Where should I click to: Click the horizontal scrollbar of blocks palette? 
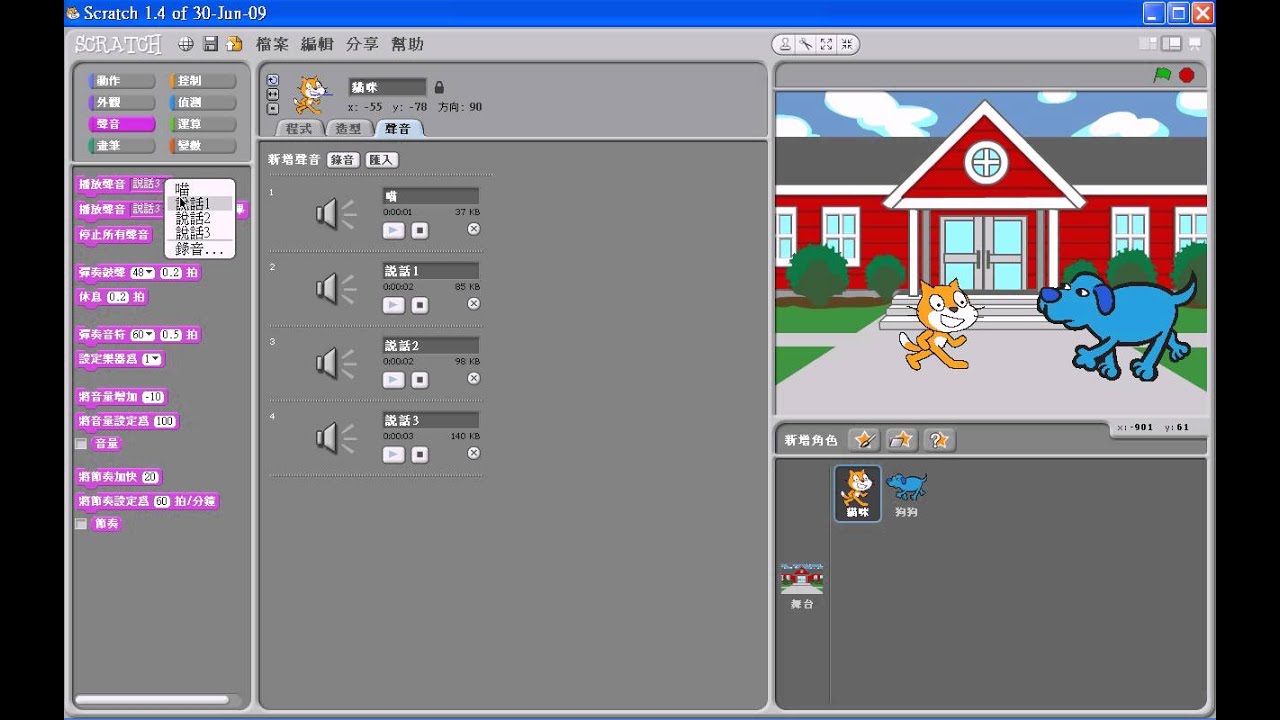pos(153,700)
